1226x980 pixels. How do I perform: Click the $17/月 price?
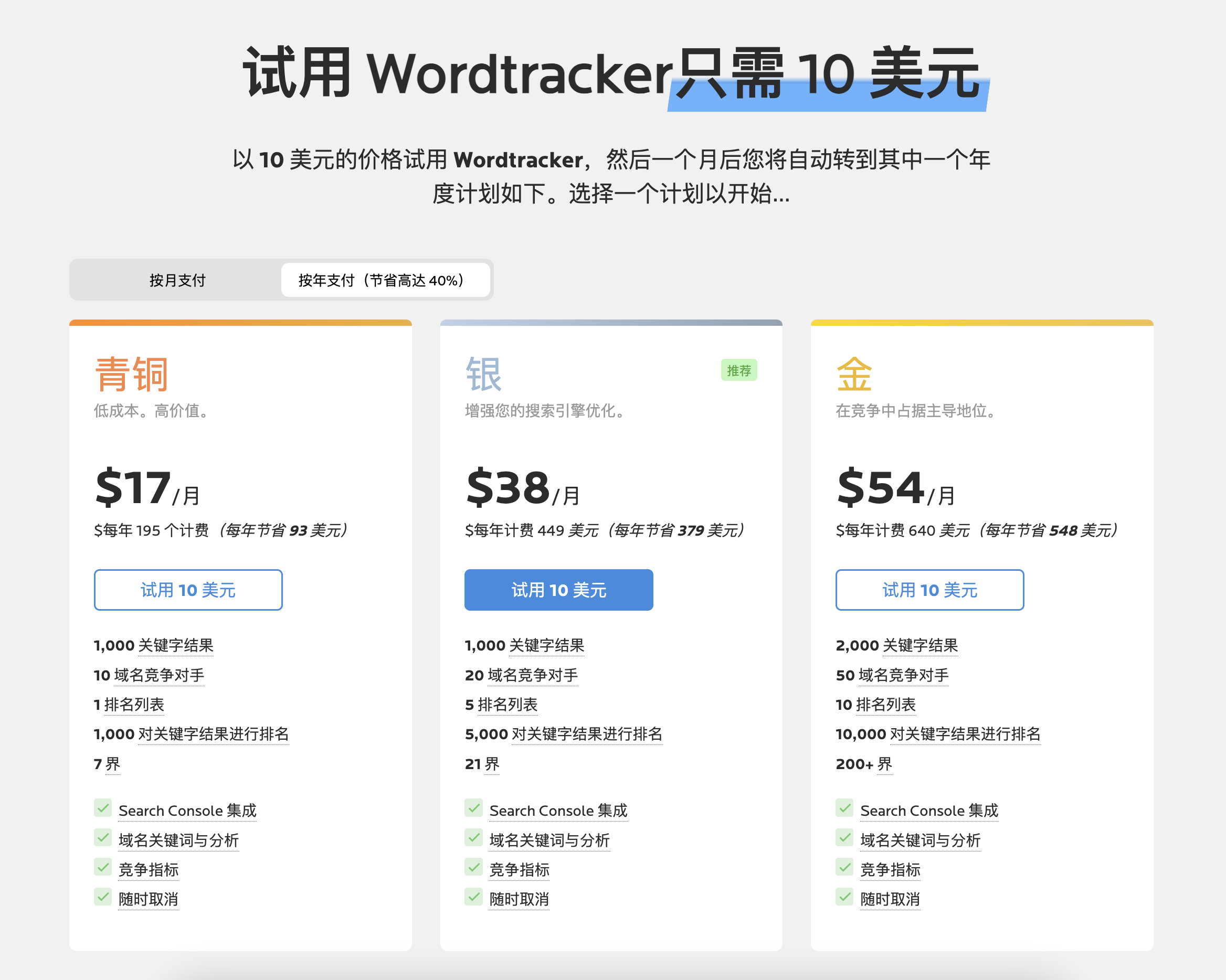(147, 487)
